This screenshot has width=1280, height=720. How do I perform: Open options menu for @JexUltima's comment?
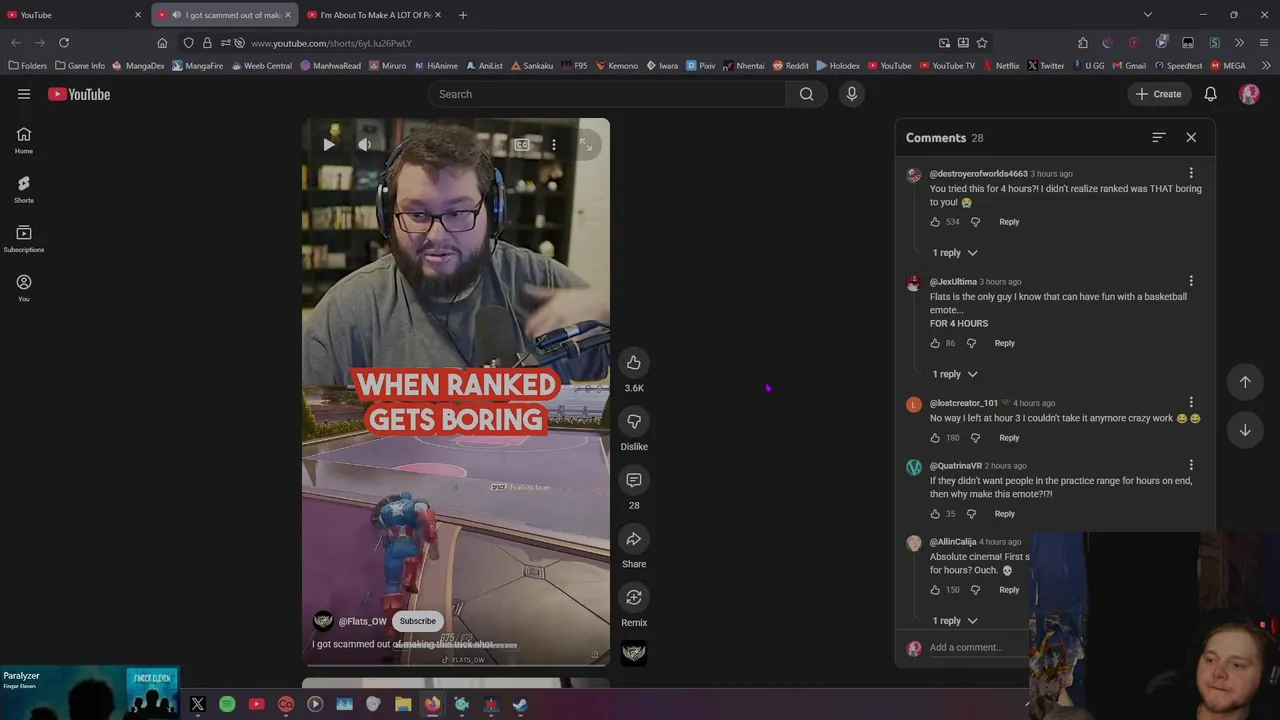tap(1191, 282)
